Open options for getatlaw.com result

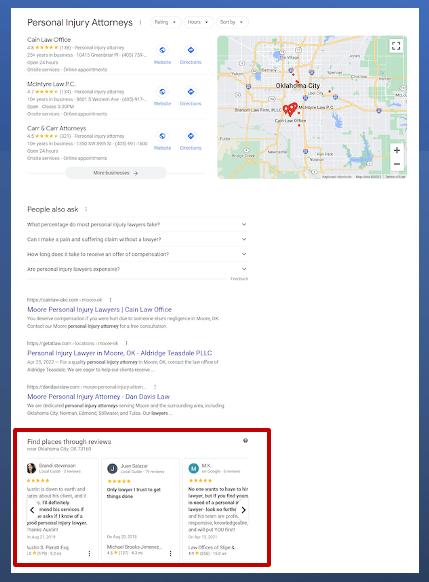coord(126,343)
